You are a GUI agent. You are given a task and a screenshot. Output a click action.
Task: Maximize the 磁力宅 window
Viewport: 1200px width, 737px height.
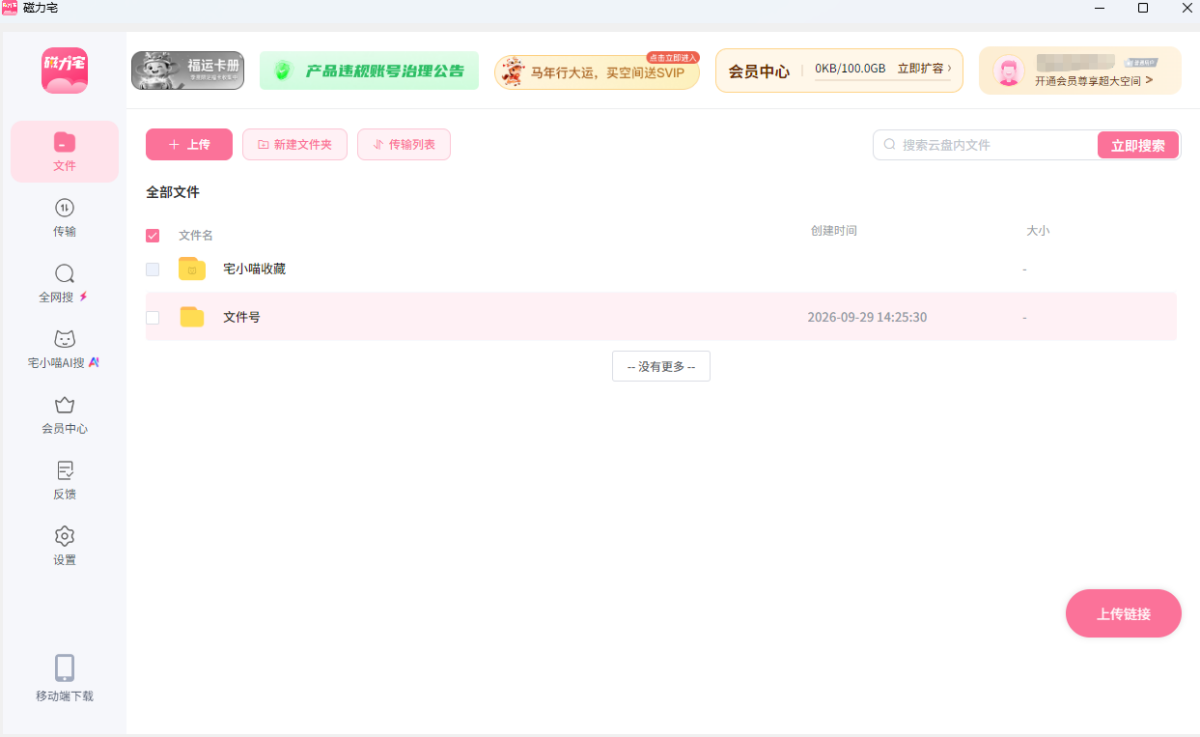pyautogui.click(x=1143, y=8)
